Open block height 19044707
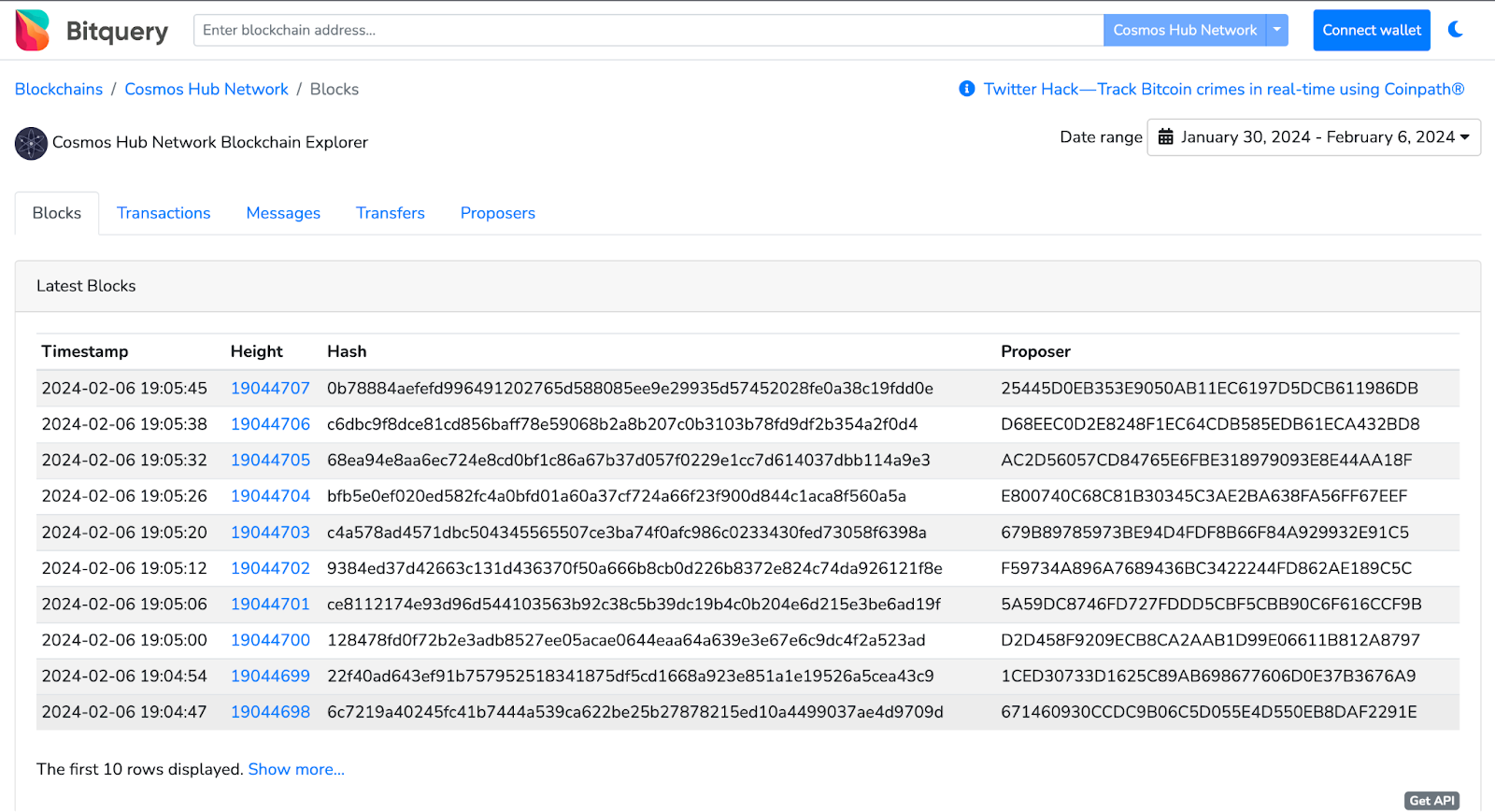 270,388
